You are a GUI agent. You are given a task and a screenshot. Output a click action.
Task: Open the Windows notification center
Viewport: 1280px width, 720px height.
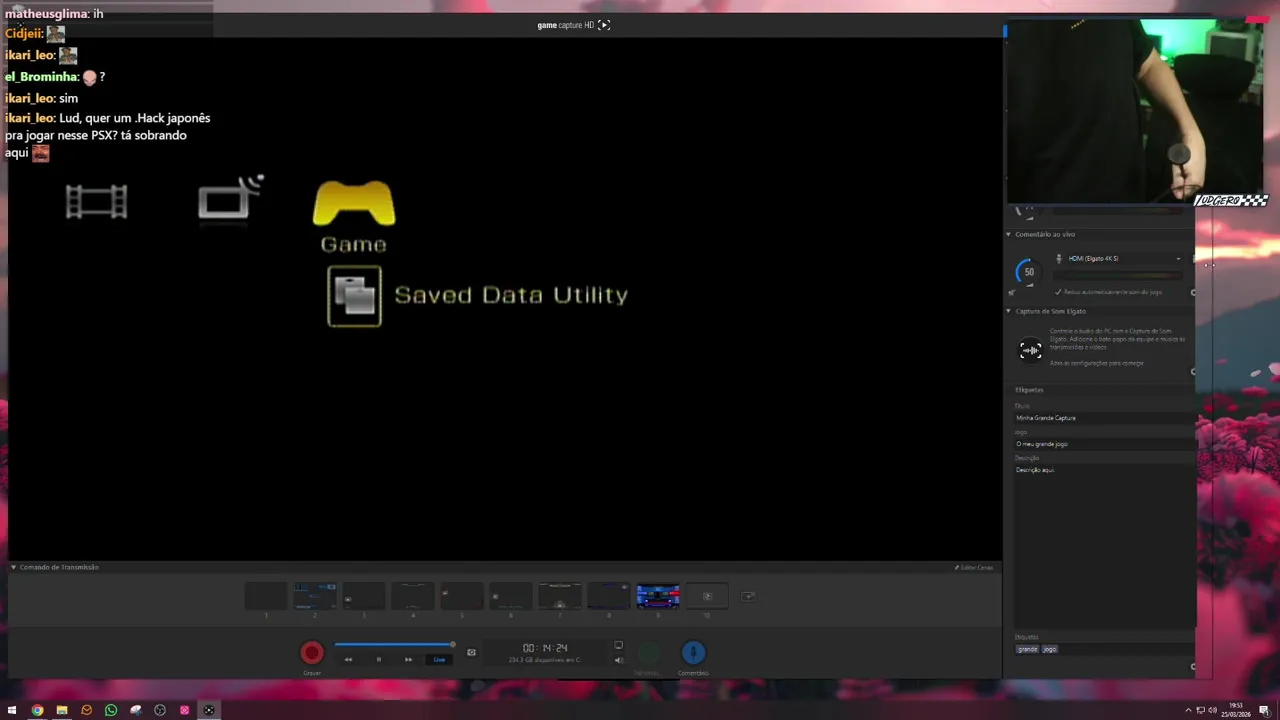1264,710
